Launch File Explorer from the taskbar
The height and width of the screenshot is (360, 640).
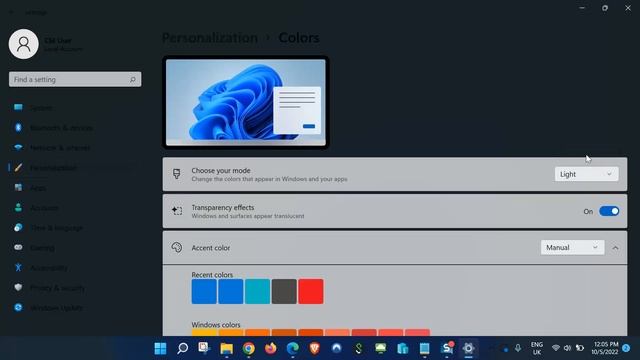(x=227, y=349)
